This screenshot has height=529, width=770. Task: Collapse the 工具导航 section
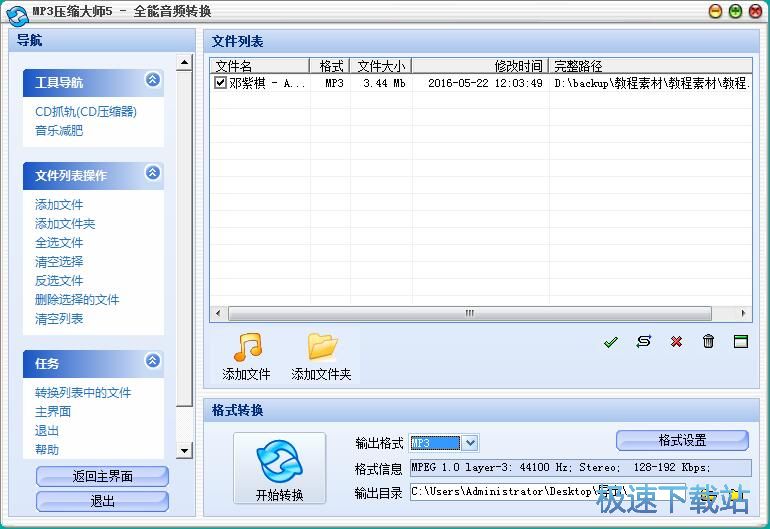(x=153, y=79)
